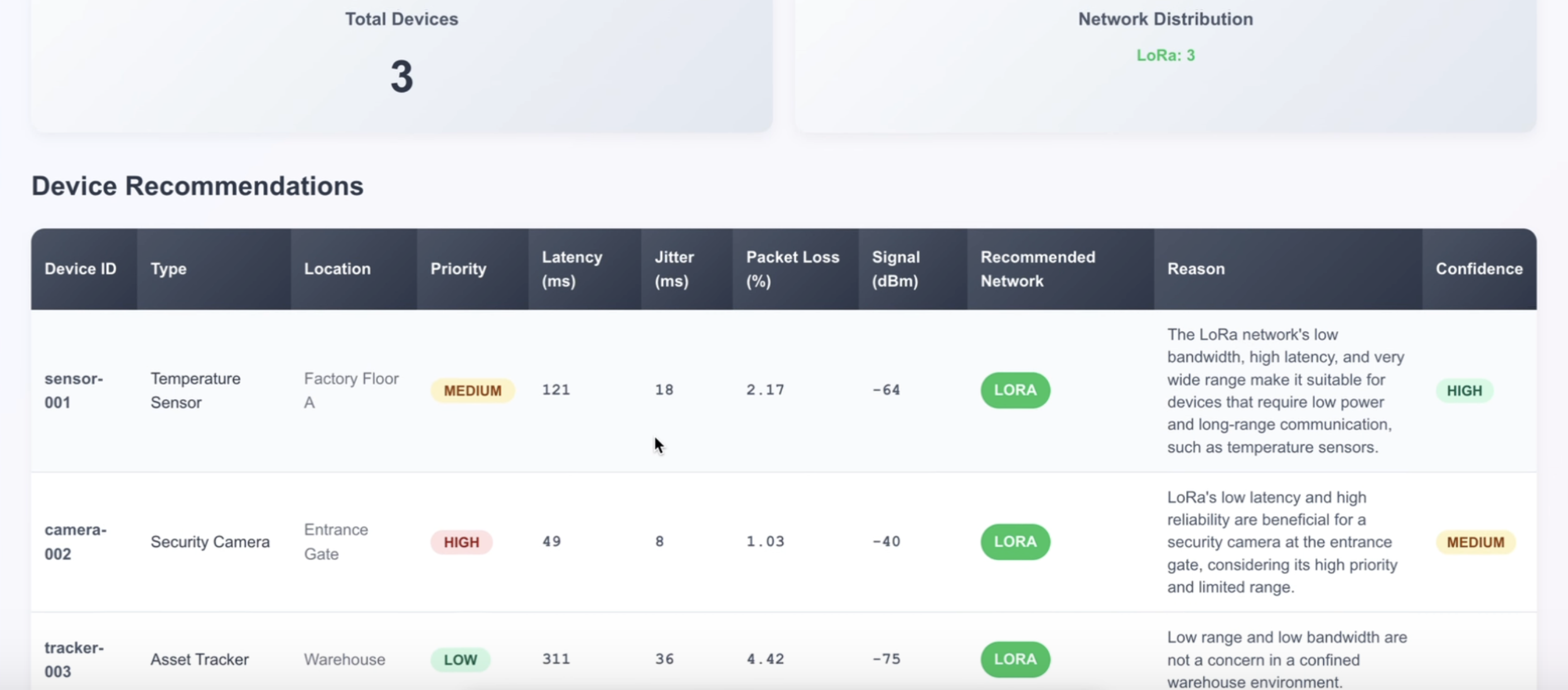The height and width of the screenshot is (690, 1568).
Task: Click the MEDIUM confidence badge for camera-002
Action: [1475, 542]
